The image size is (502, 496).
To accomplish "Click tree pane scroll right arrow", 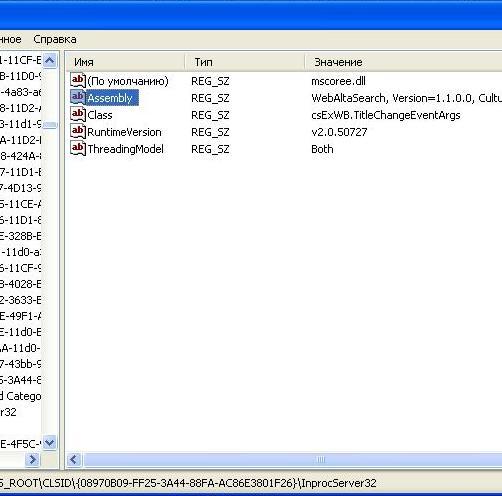I will (x=33, y=460).
